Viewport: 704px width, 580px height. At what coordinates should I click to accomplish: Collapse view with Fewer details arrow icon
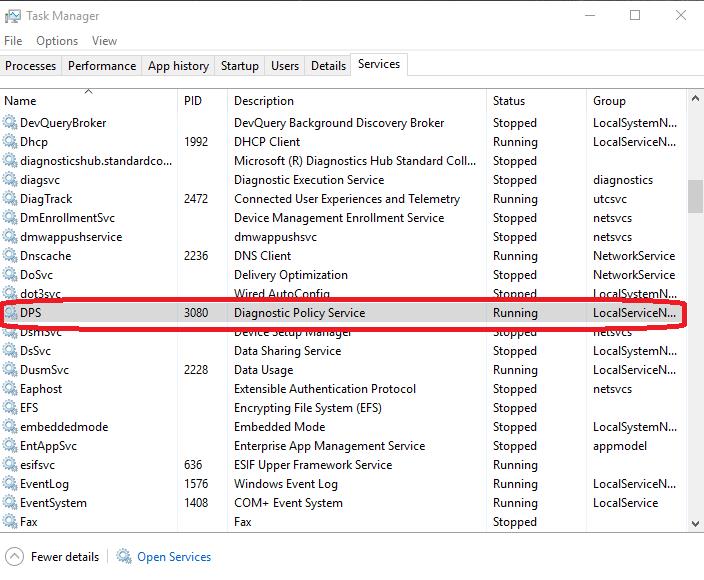(x=14, y=557)
